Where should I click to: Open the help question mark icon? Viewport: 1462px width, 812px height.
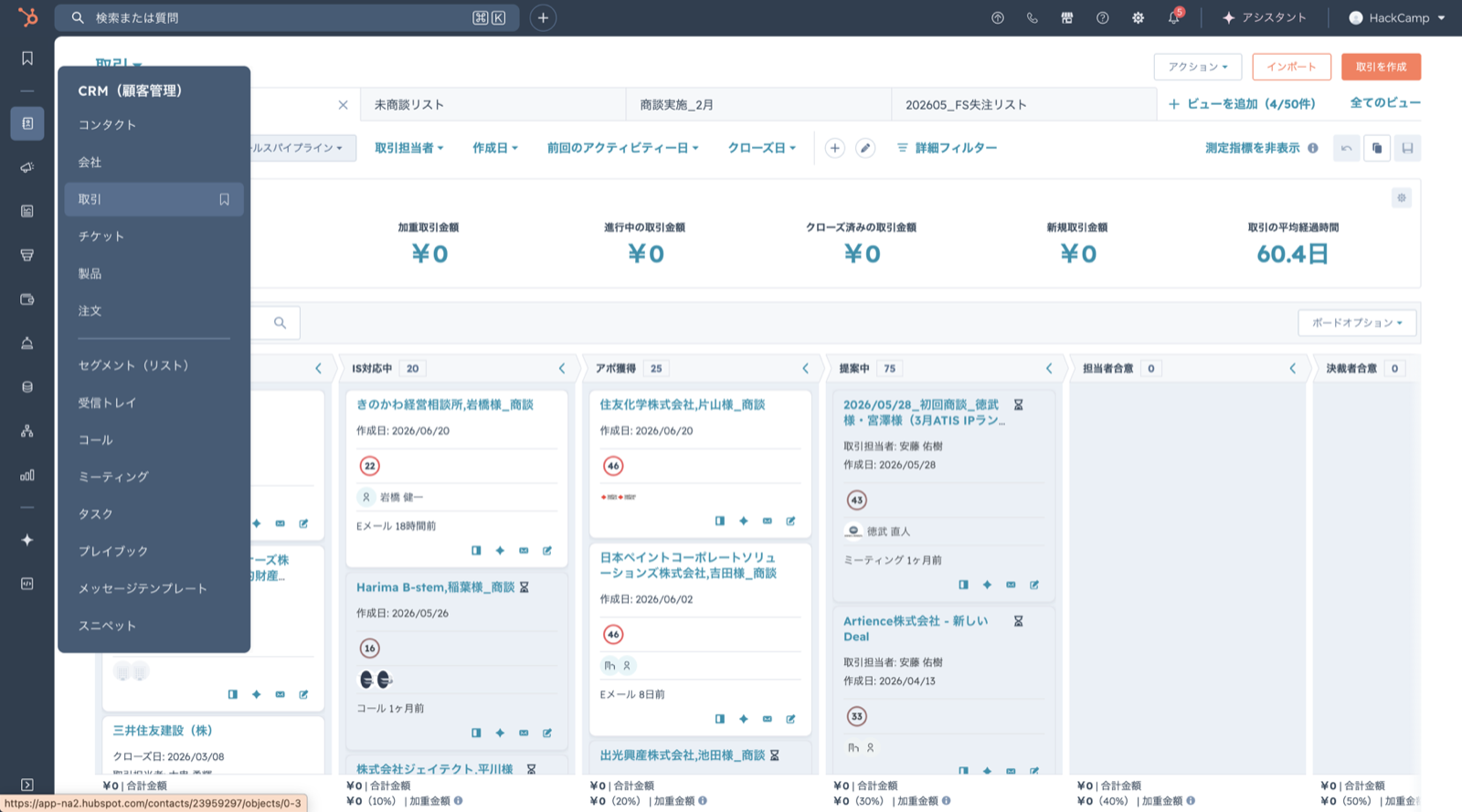(x=1103, y=17)
